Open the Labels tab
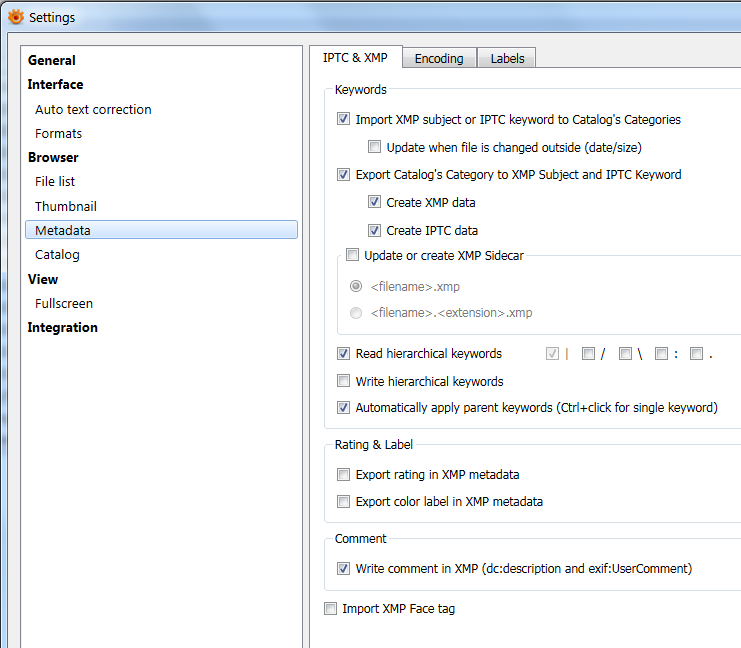 click(x=507, y=59)
